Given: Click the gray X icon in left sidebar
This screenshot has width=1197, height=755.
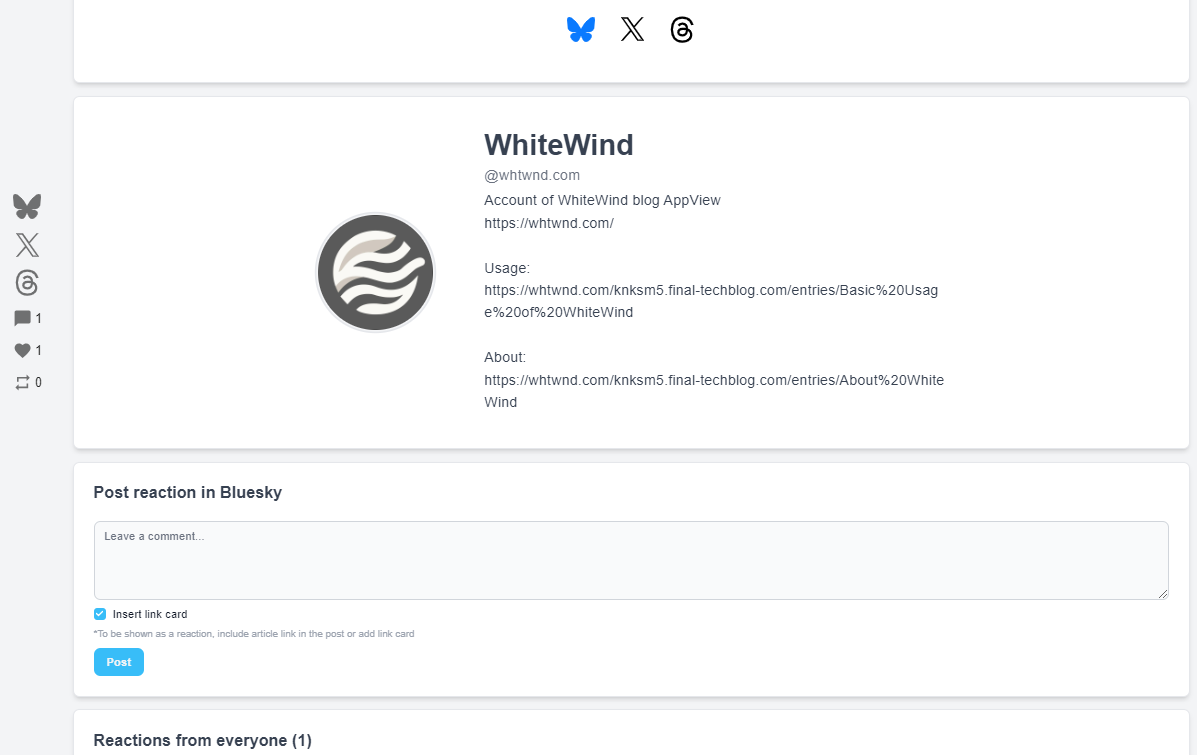Looking at the screenshot, I should tap(27, 245).
